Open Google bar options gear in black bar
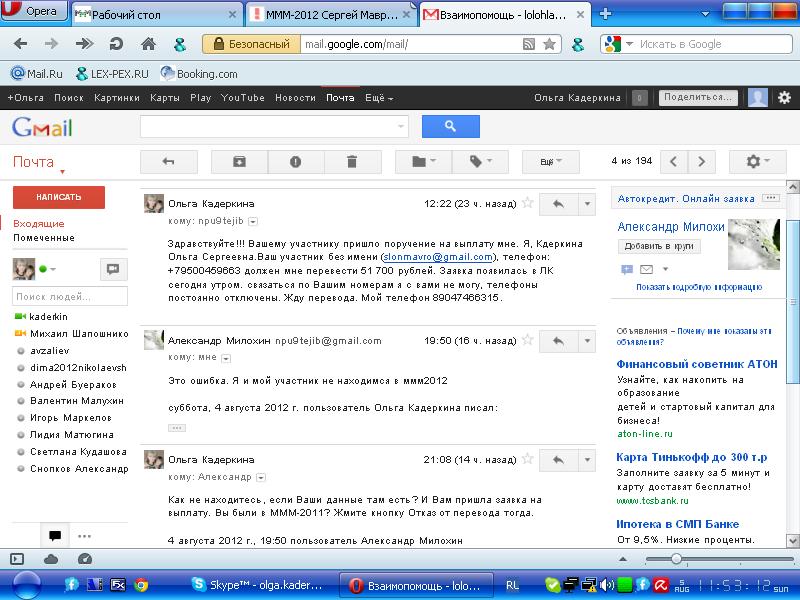The image size is (800, 600). [x=785, y=97]
